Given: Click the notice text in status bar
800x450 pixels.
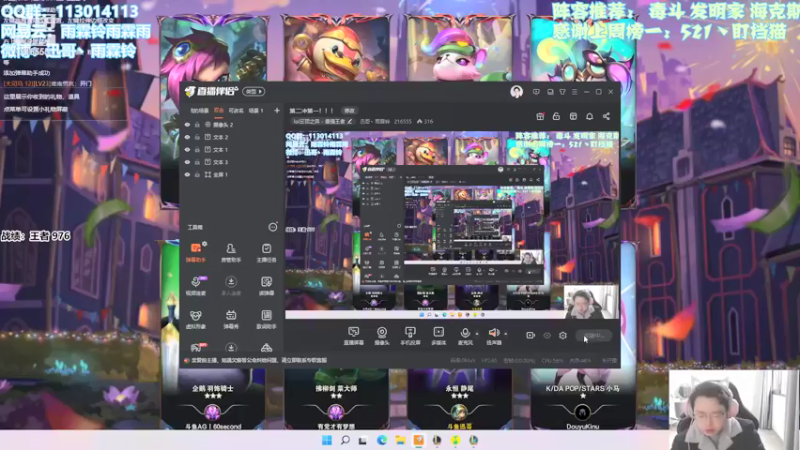Looking at the screenshot, I should 259,360.
